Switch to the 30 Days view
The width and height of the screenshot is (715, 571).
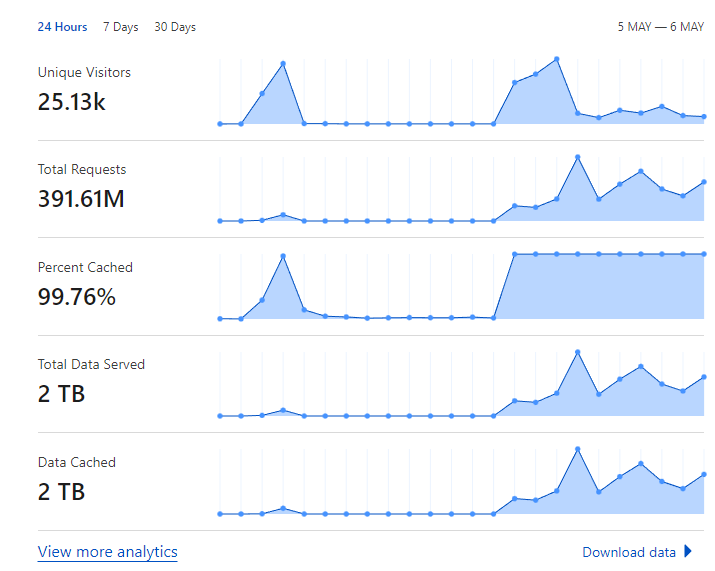(x=175, y=27)
